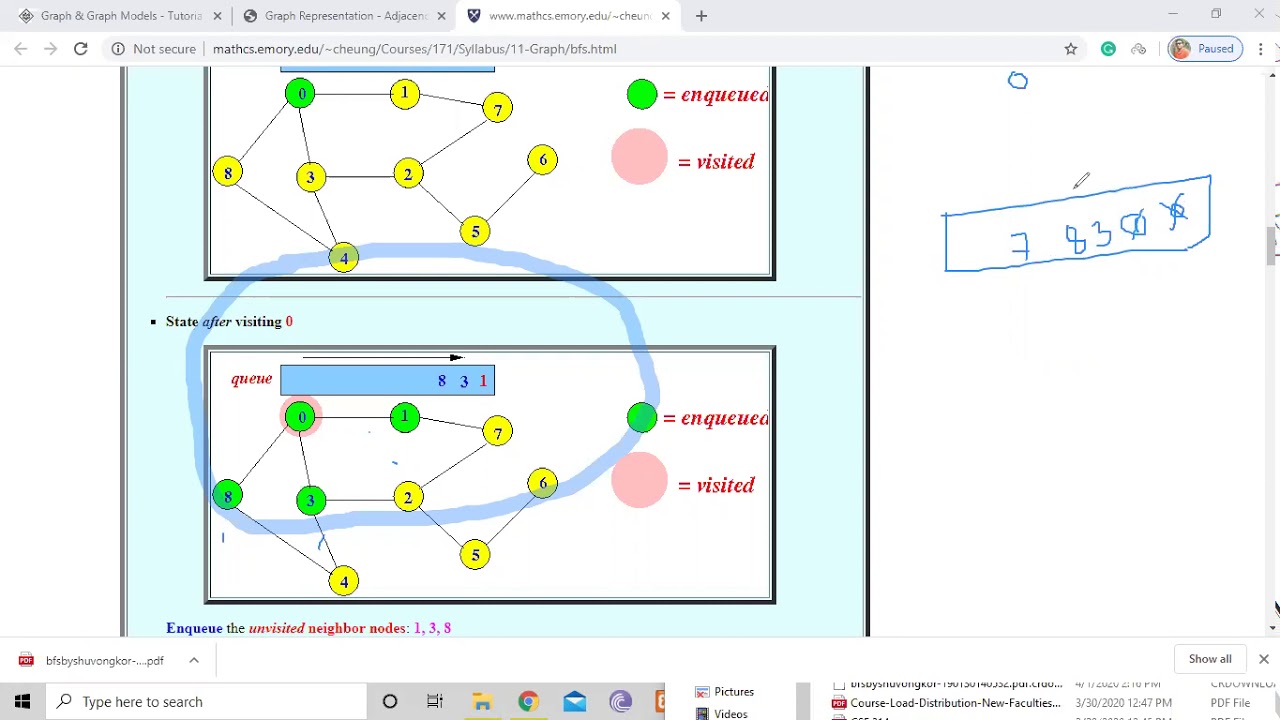Click node 6 in upper graph
Screen dimensions: 1280x720
click(x=543, y=160)
